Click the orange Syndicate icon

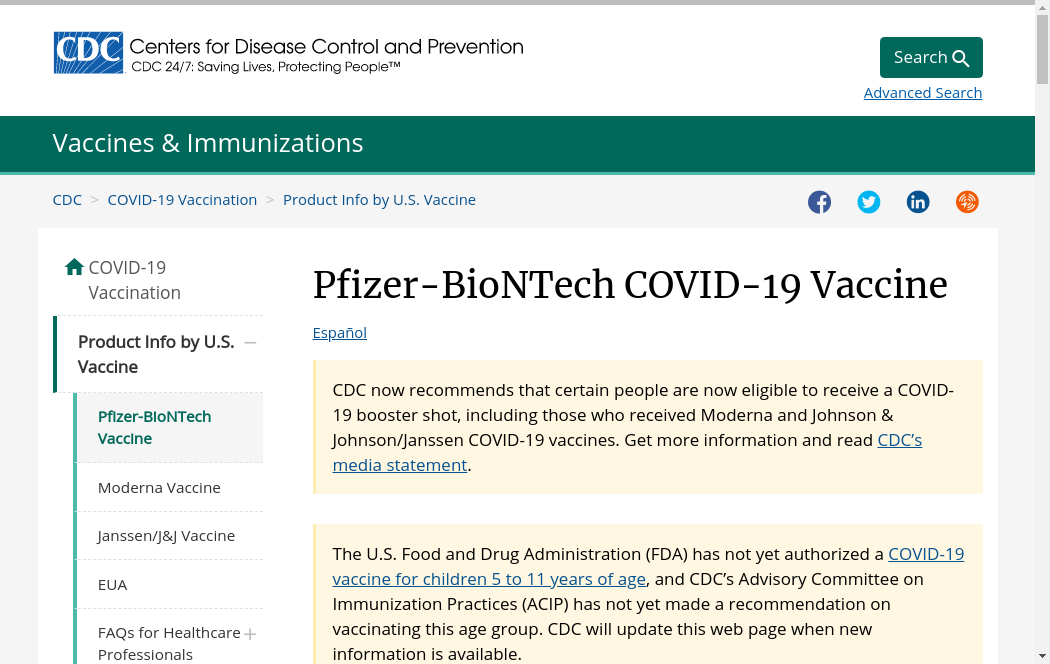[x=966, y=202]
